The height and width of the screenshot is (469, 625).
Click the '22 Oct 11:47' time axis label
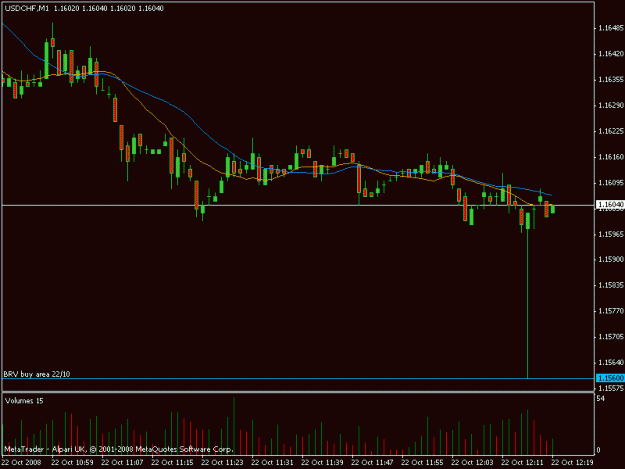click(372, 463)
